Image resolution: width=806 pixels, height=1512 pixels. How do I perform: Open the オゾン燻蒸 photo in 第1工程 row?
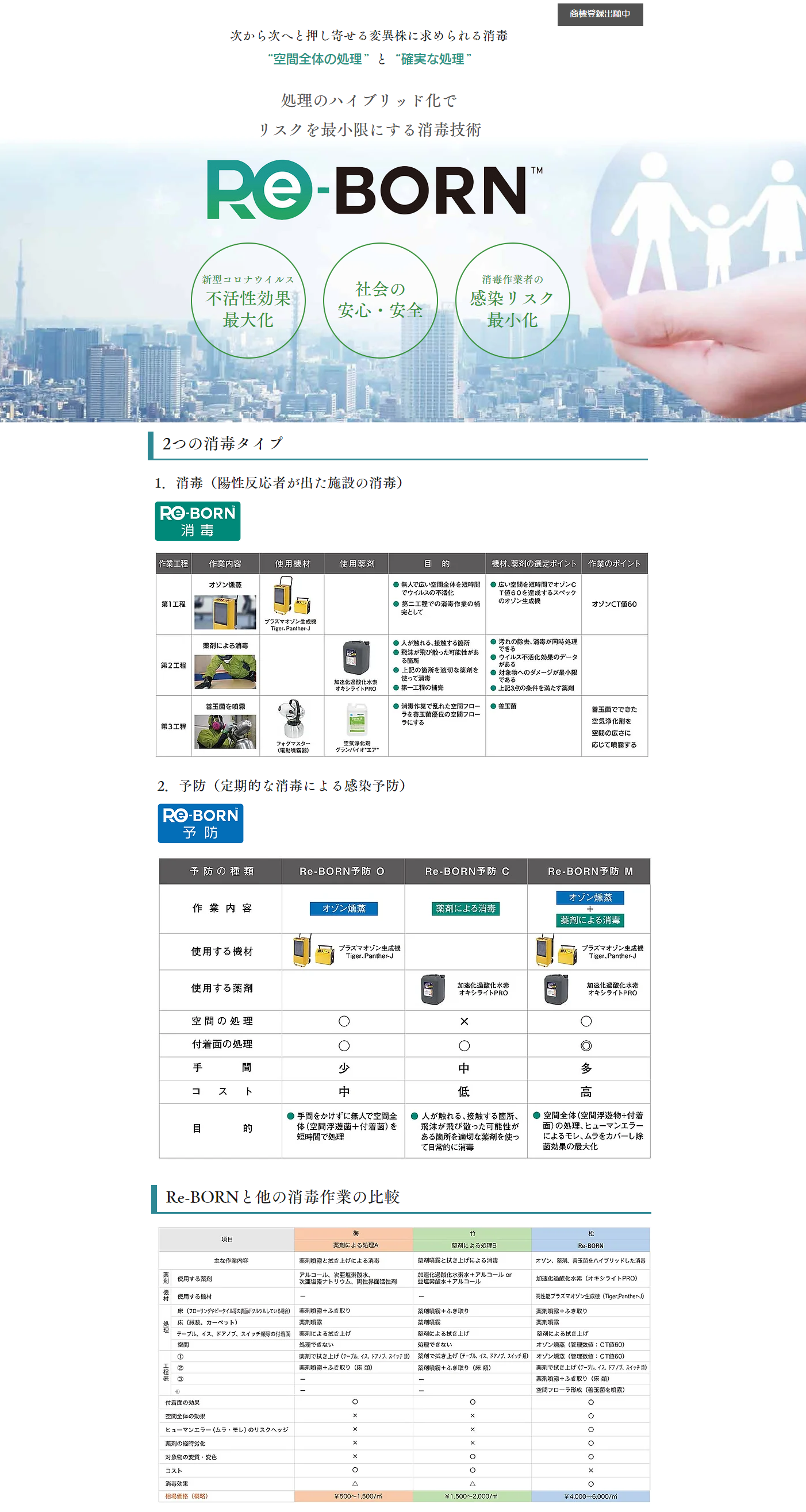(225, 612)
